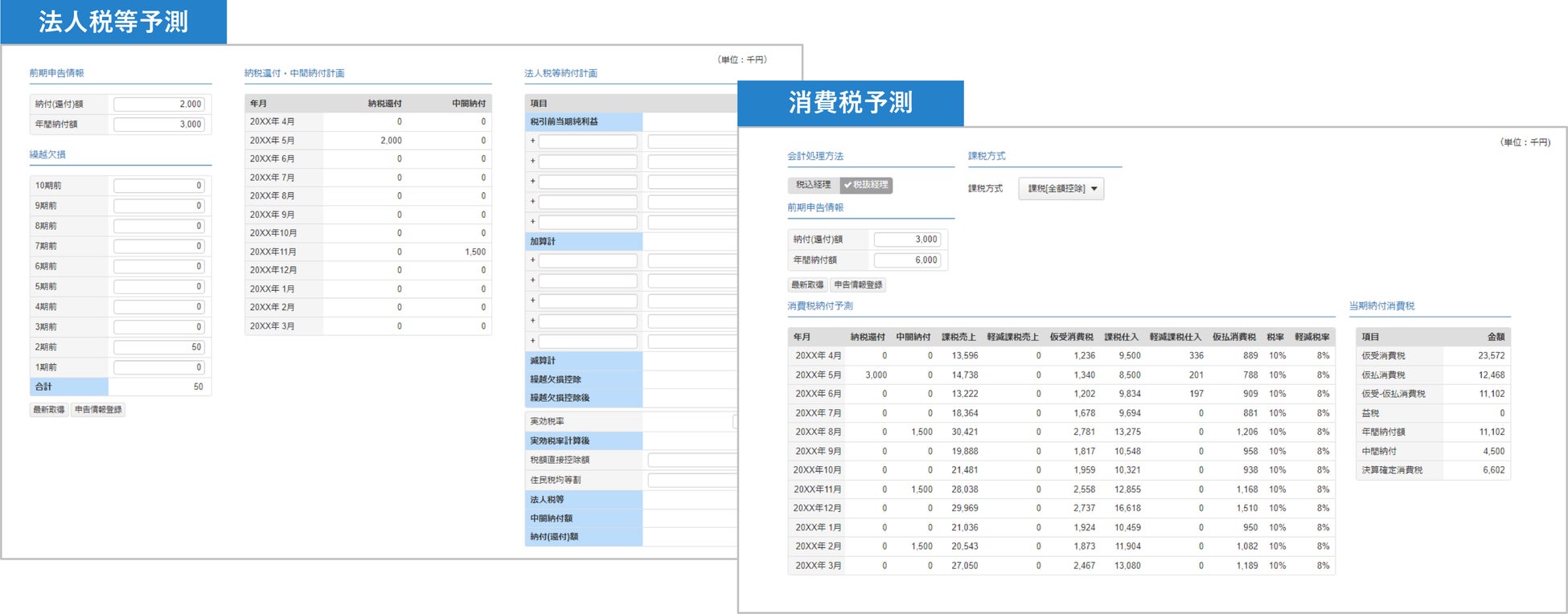Click the 法人税等納付計画 heading
The height and width of the screenshot is (614, 1568).
pyautogui.click(x=560, y=73)
